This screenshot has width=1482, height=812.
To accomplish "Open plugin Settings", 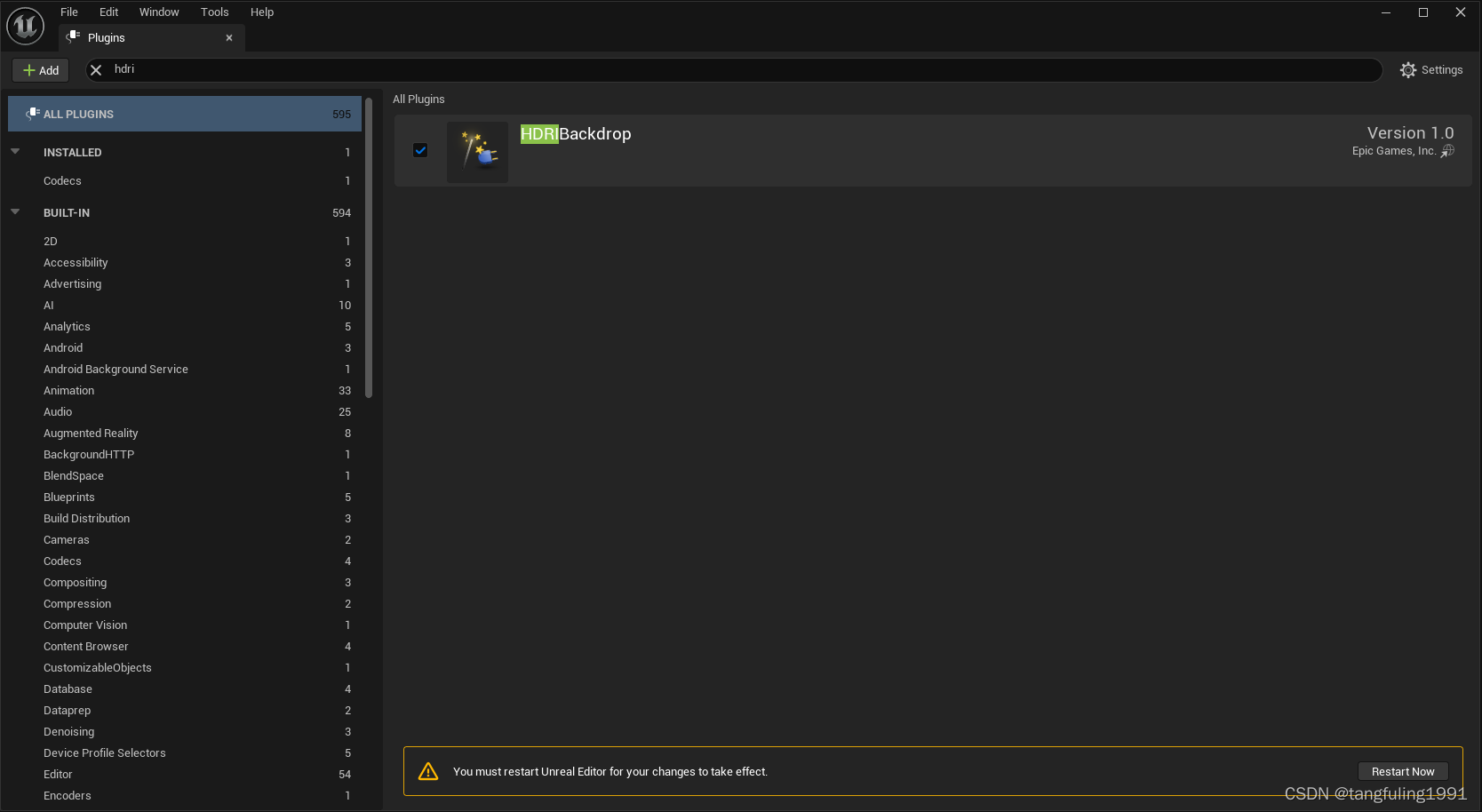I will pyautogui.click(x=1431, y=70).
